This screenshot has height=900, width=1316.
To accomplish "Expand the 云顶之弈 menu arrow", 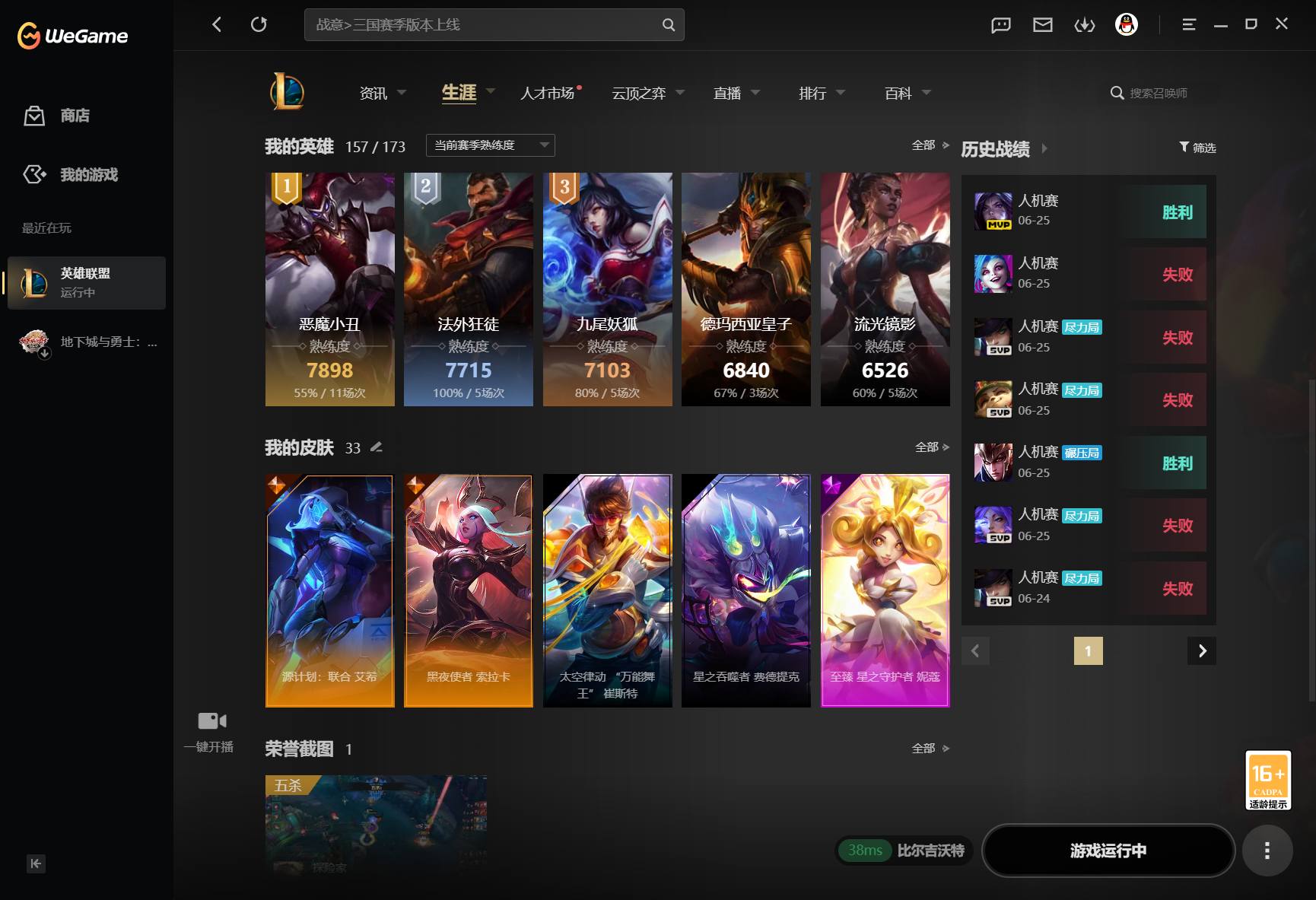I will pyautogui.click(x=680, y=92).
